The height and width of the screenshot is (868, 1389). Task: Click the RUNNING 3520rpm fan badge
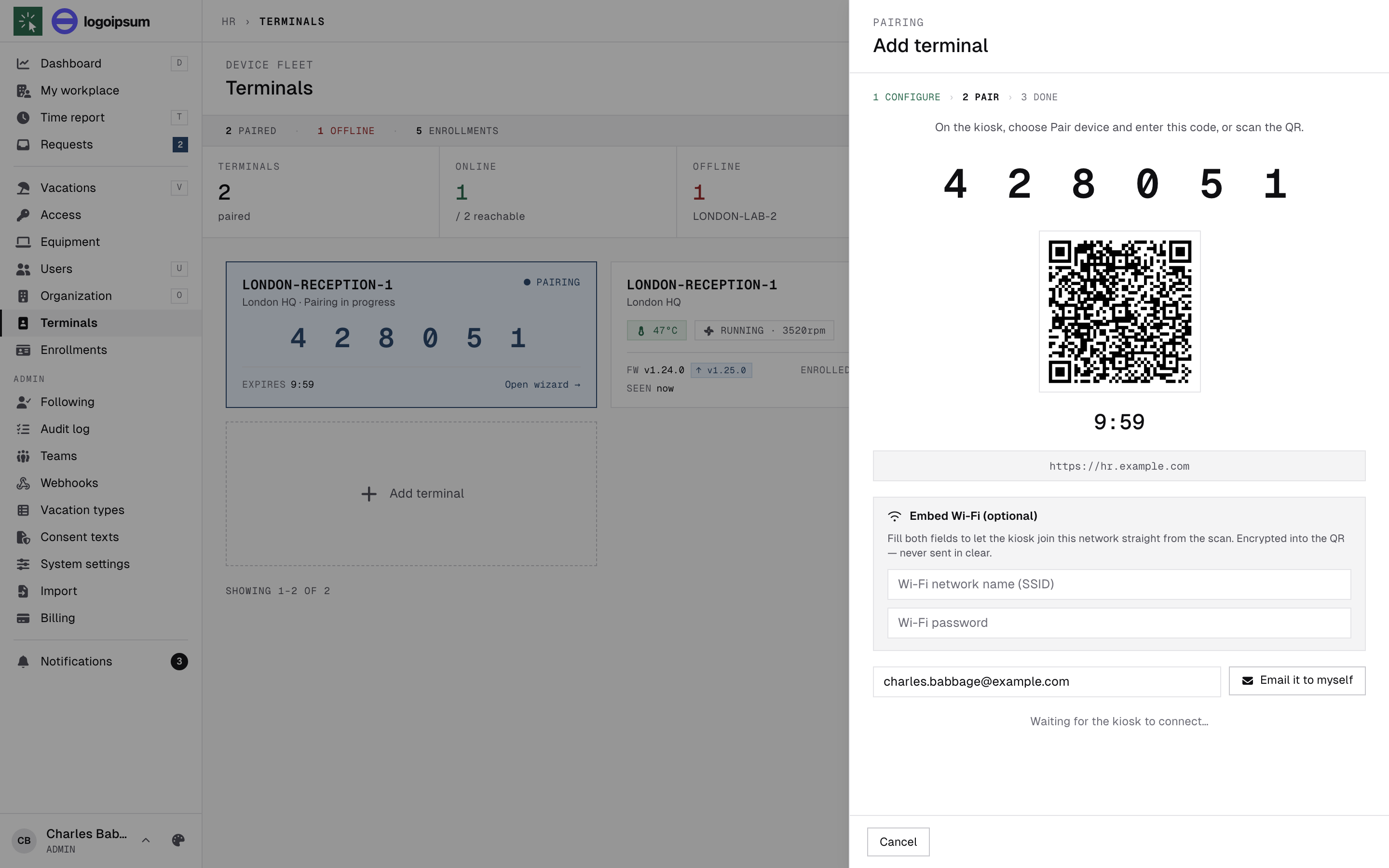[764, 331]
